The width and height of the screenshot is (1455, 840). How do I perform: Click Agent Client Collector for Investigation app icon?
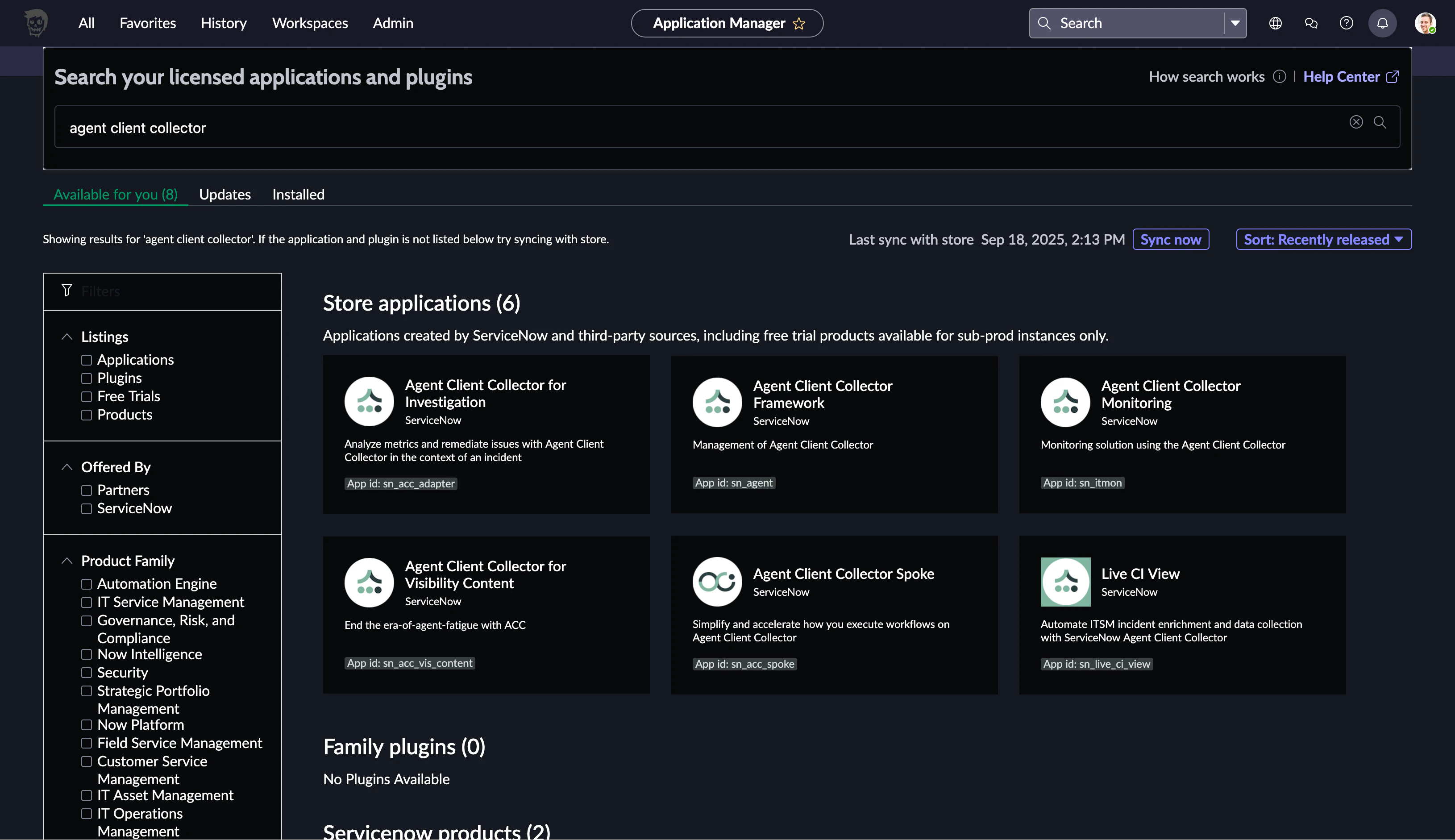(369, 402)
